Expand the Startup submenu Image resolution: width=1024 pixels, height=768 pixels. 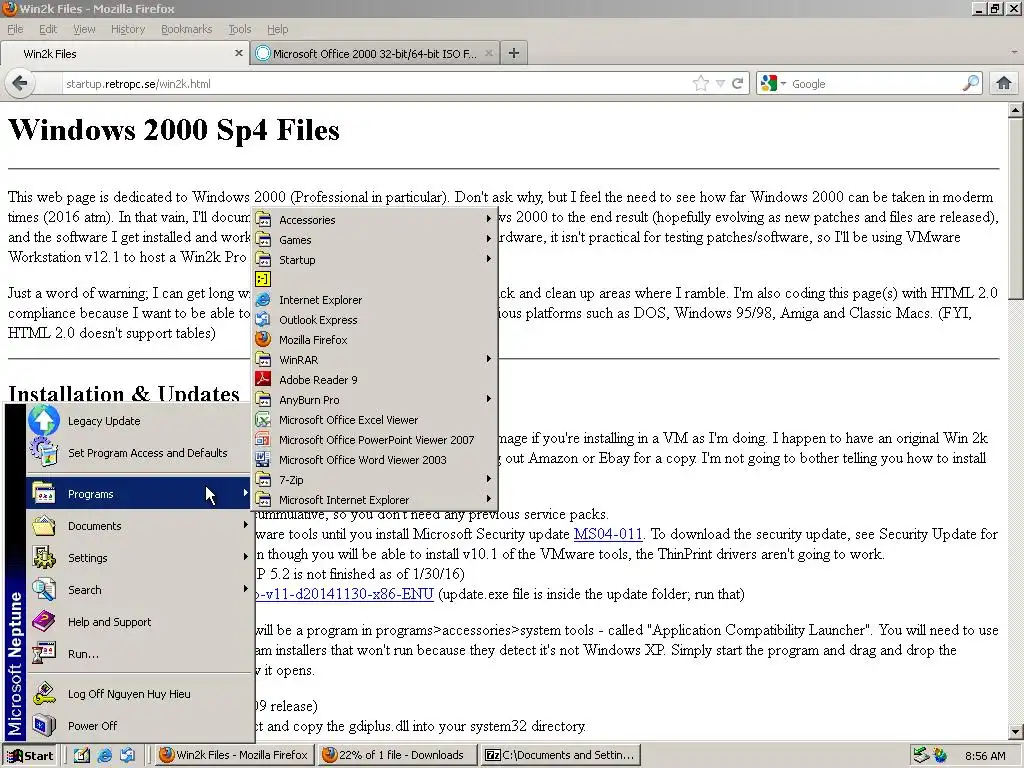[x=374, y=260]
